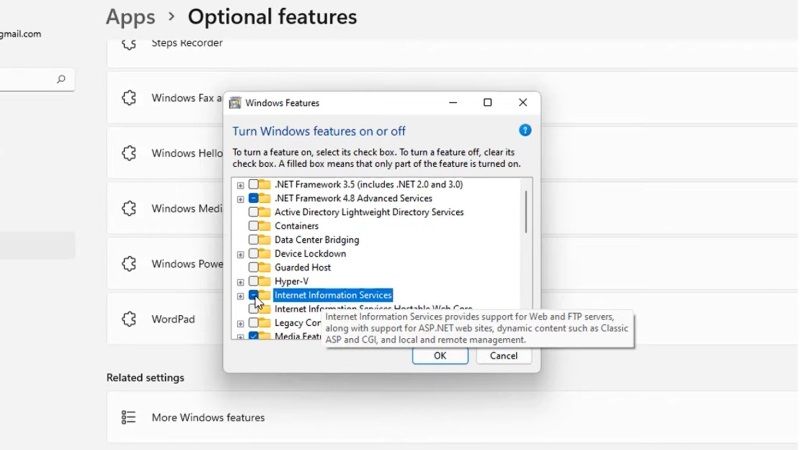Maximize the Windows Features dialog
This screenshot has width=800, height=450.
coord(488,103)
